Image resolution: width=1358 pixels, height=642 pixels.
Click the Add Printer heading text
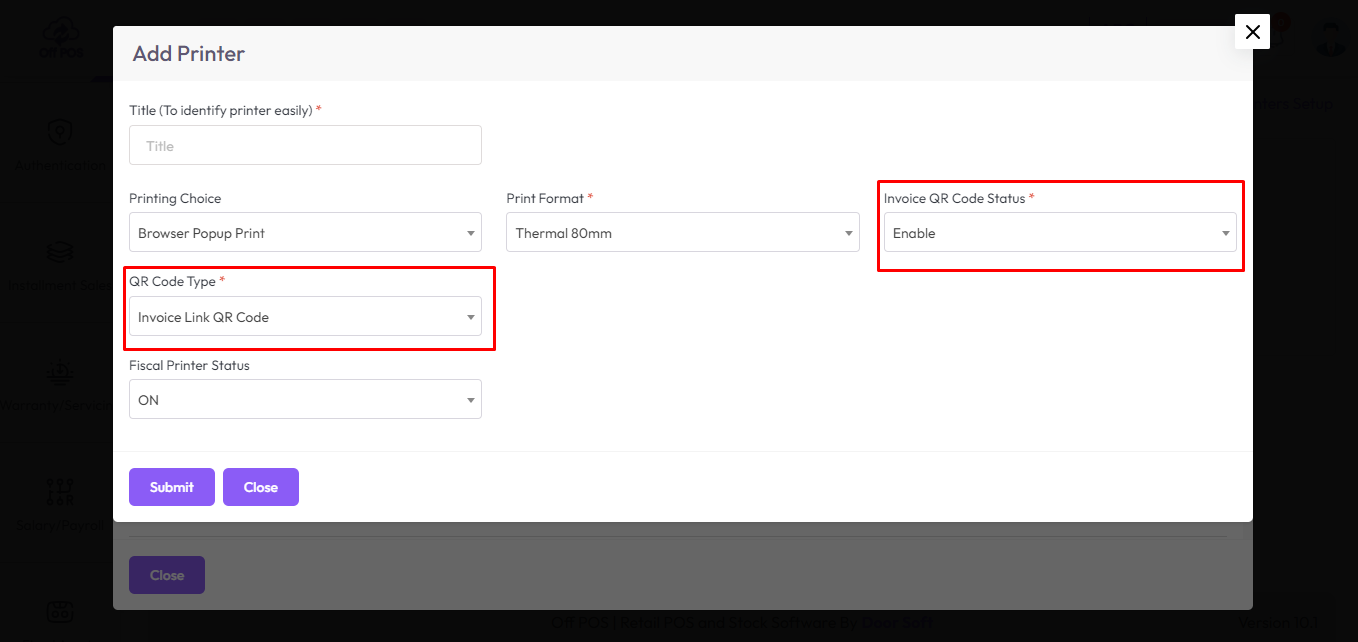(x=189, y=53)
